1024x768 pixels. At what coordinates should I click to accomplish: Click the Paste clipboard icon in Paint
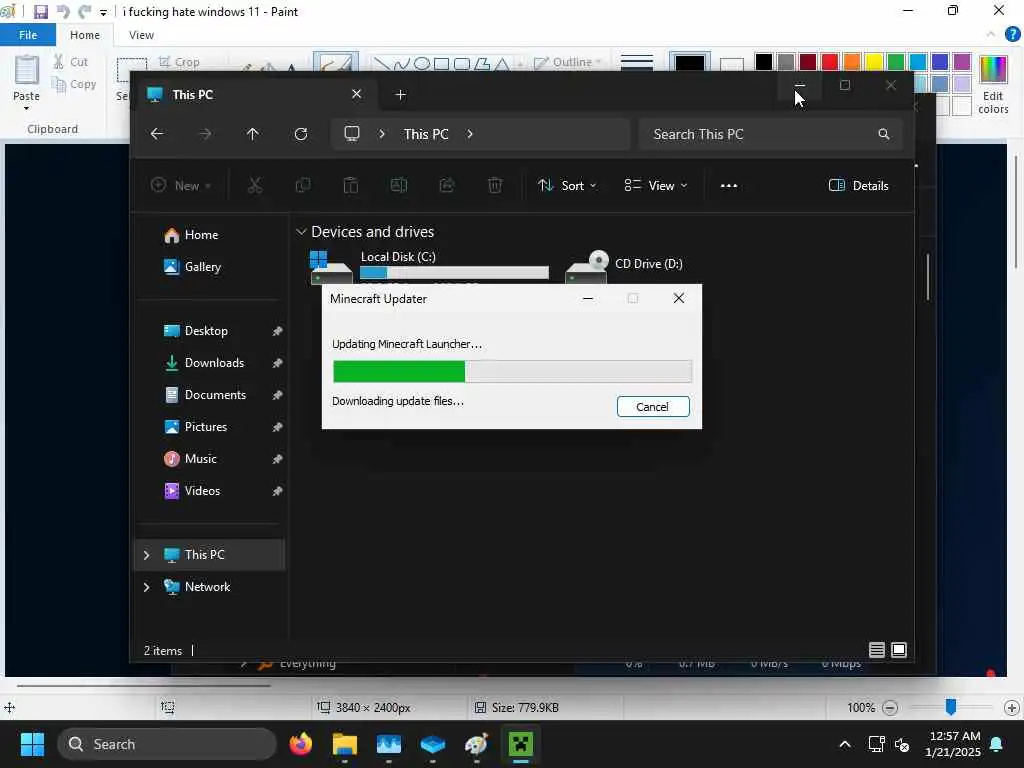pyautogui.click(x=27, y=70)
